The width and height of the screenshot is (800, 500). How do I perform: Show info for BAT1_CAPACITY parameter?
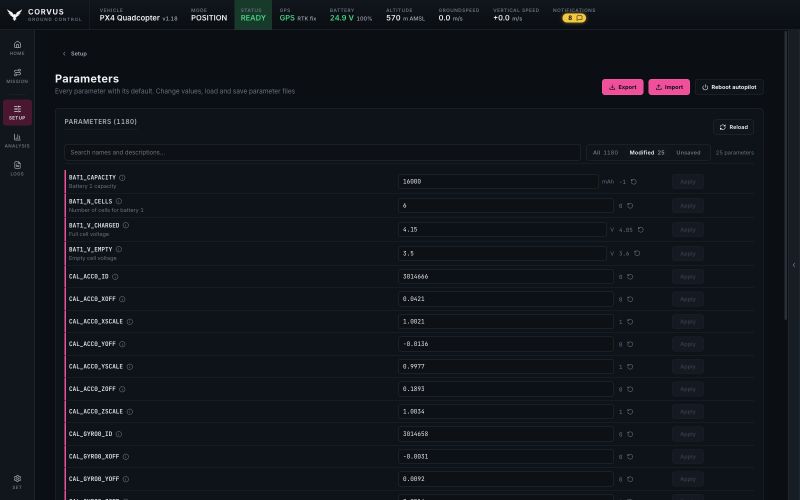point(122,178)
